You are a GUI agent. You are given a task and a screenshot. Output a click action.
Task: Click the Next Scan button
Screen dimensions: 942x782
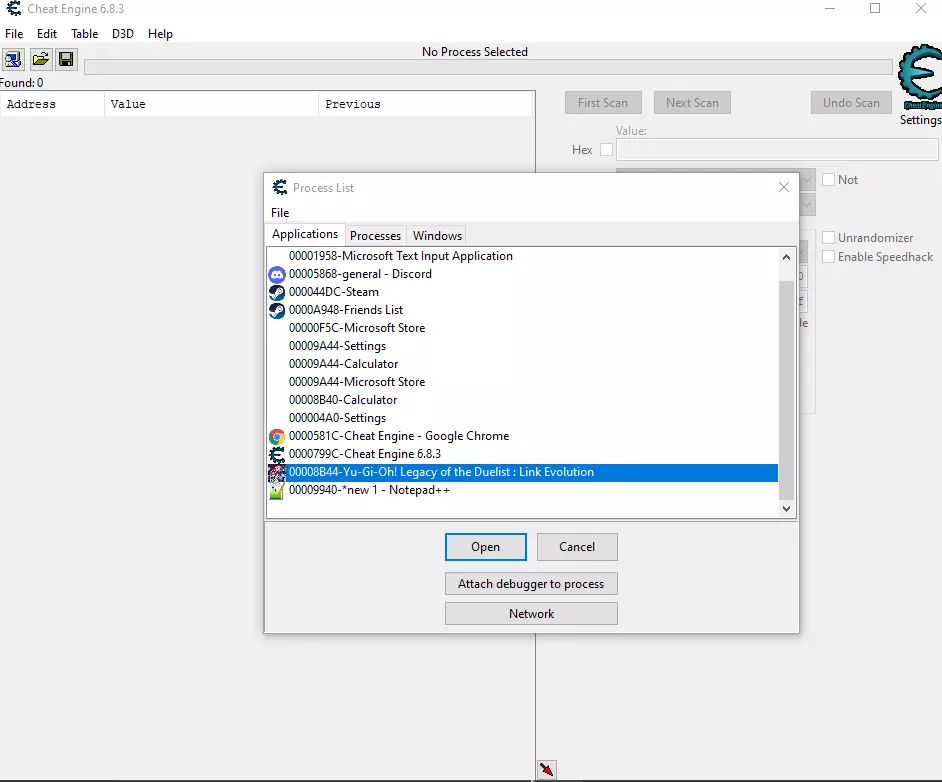point(692,103)
